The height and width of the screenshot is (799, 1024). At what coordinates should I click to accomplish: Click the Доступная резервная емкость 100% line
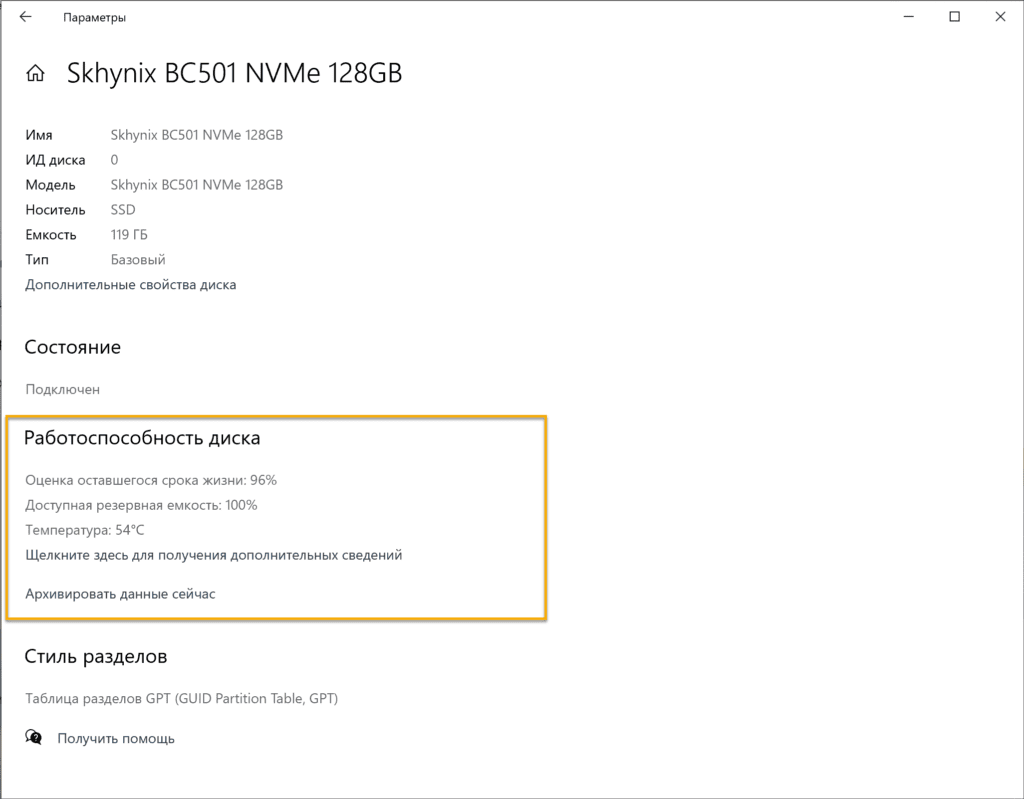[141, 505]
